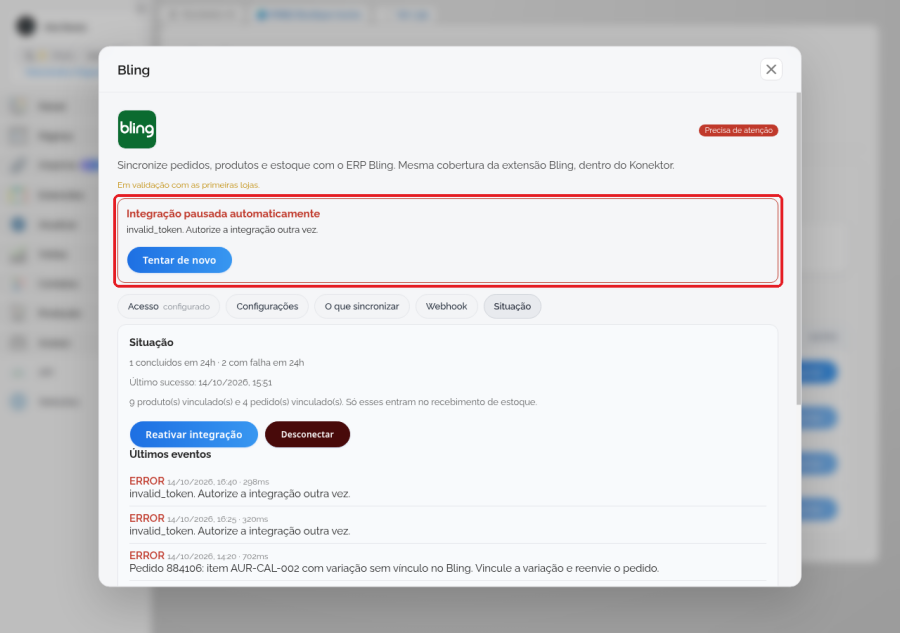
Task: Open the "O que sincronizar" tab
Action: click(x=362, y=306)
